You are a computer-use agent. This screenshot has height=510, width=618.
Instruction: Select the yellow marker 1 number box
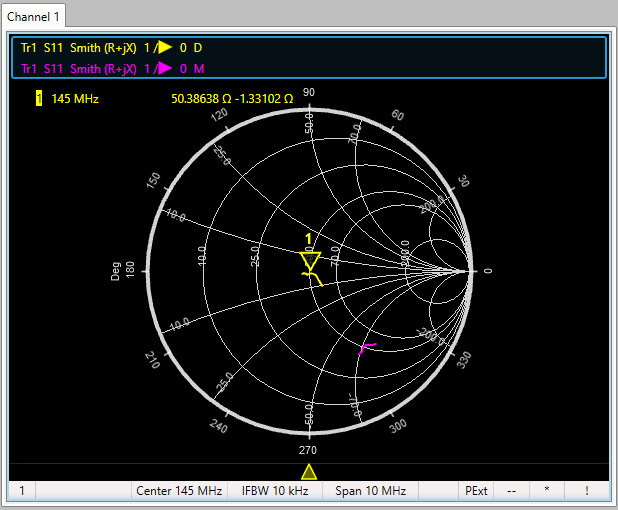click(39, 99)
